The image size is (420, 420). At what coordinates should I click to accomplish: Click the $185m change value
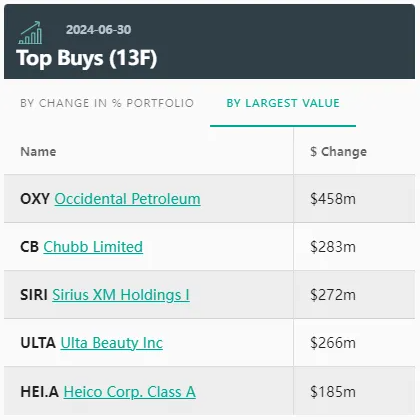click(333, 392)
